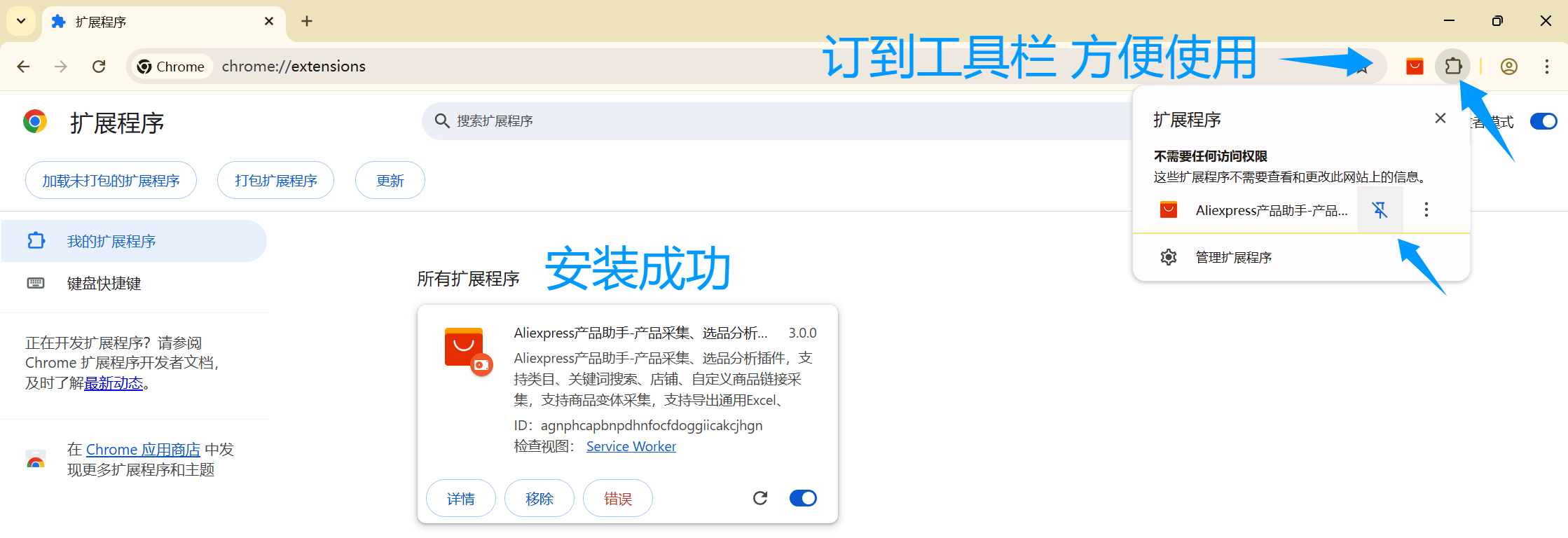
Task: Click the 所有扩展程序 heading
Action: (468, 279)
